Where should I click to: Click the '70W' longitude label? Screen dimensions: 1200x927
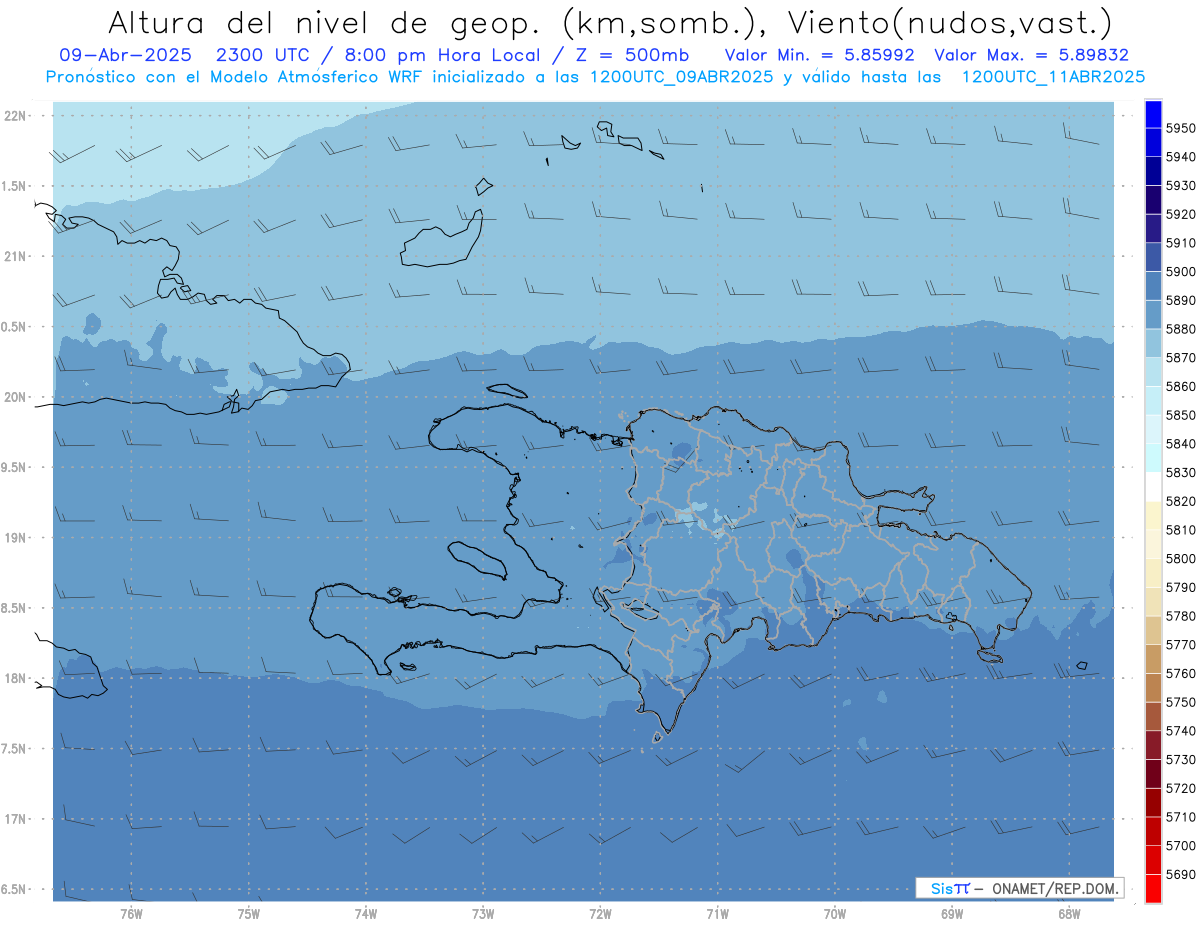click(x=835, y=914)
